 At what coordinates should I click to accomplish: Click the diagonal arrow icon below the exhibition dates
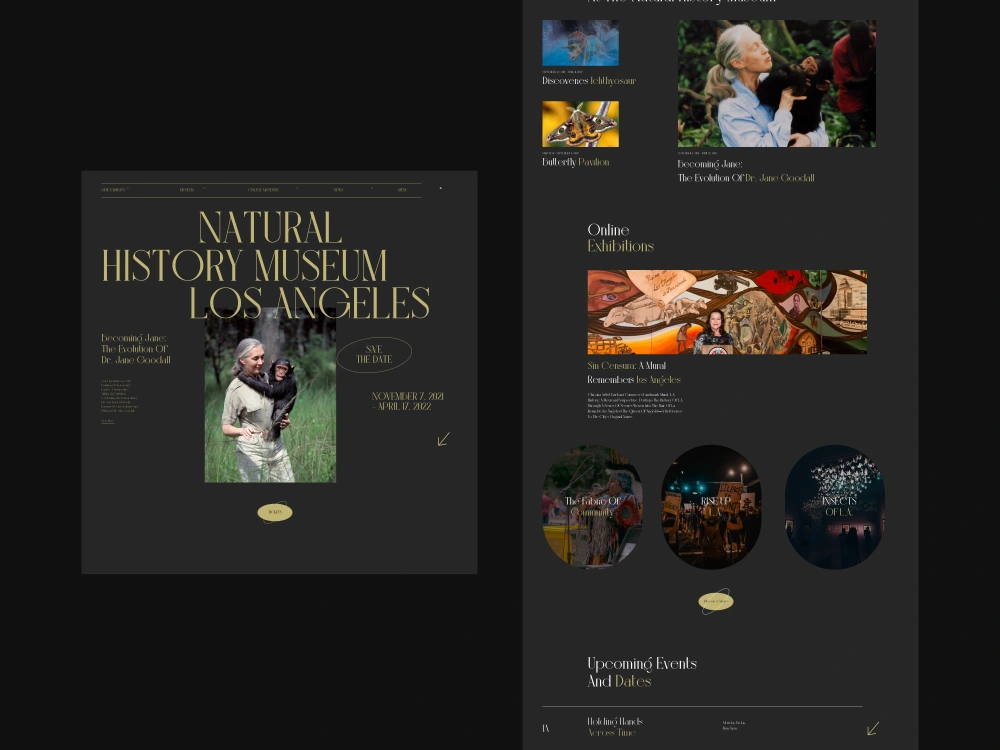click(444, 439)
